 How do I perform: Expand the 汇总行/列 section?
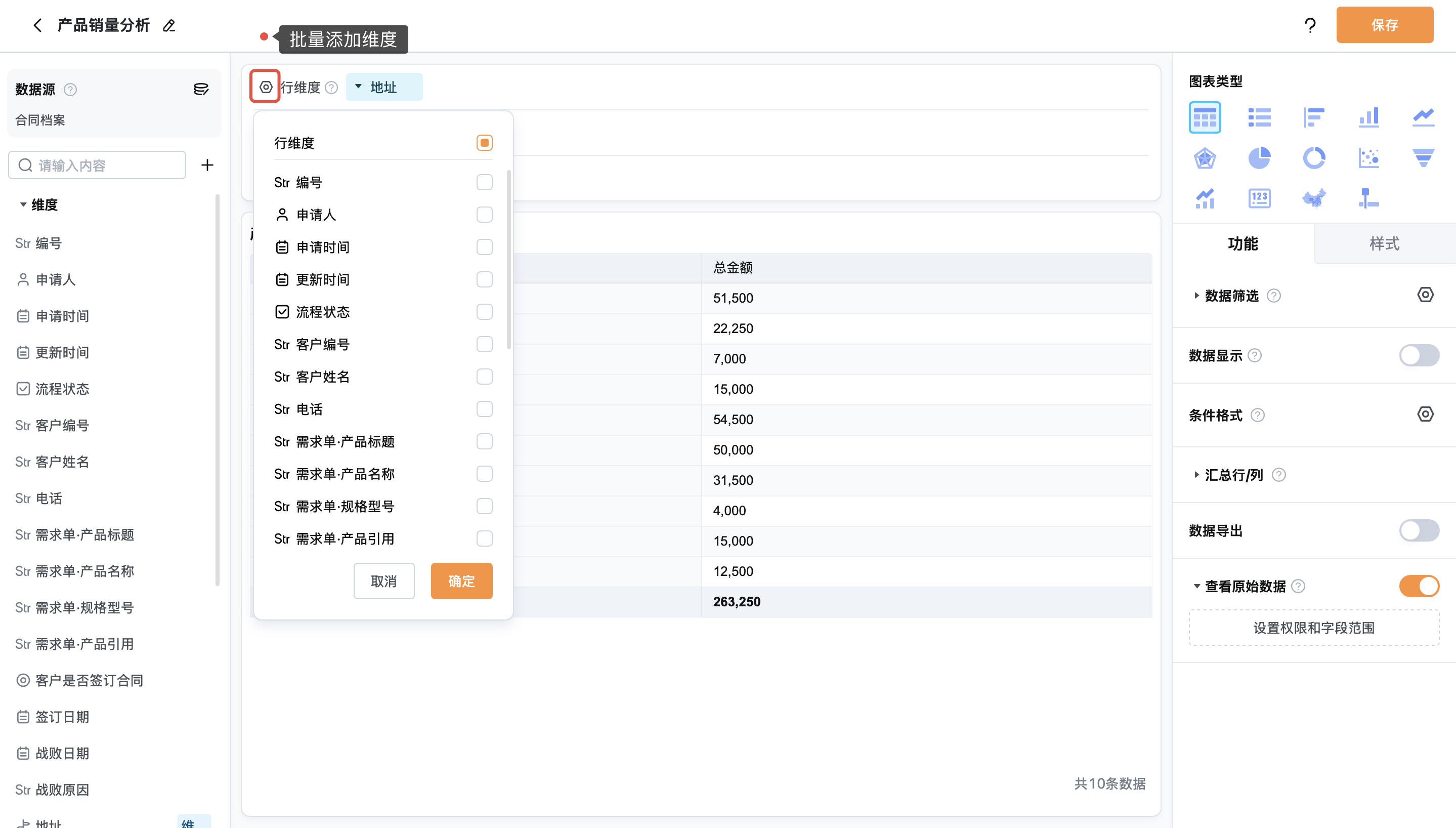[1196, 475]
